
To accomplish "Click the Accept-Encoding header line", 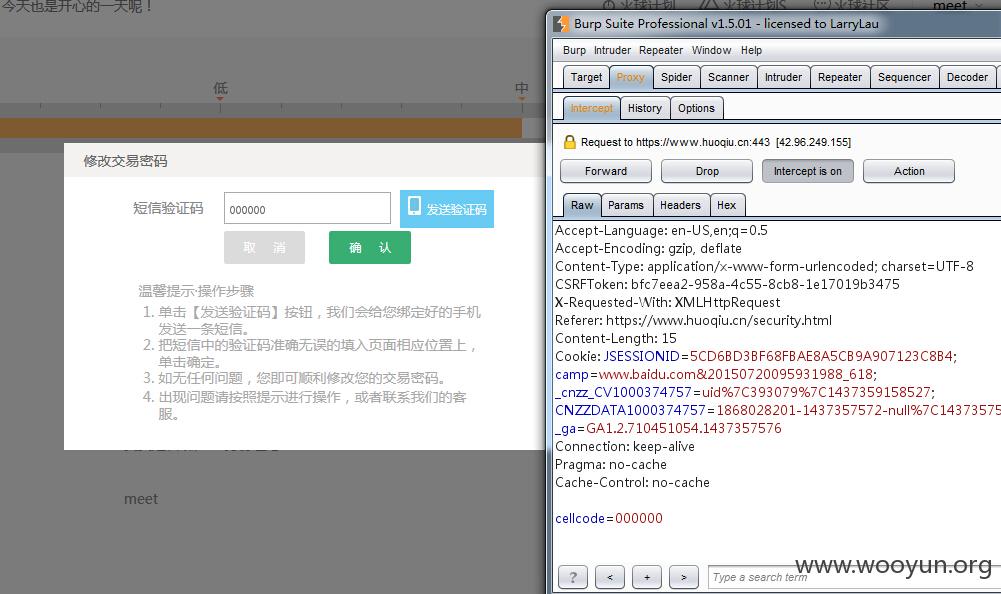I will (648, 248).
